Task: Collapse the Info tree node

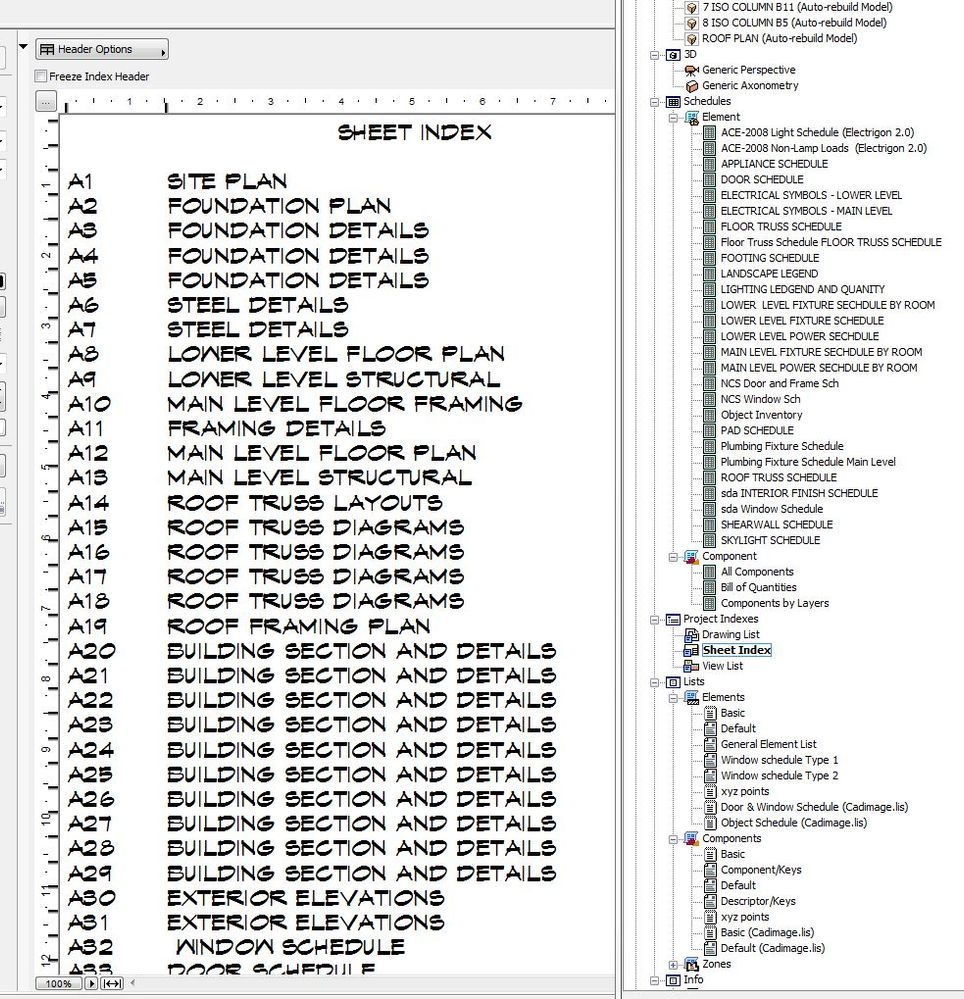Action: 654,981
